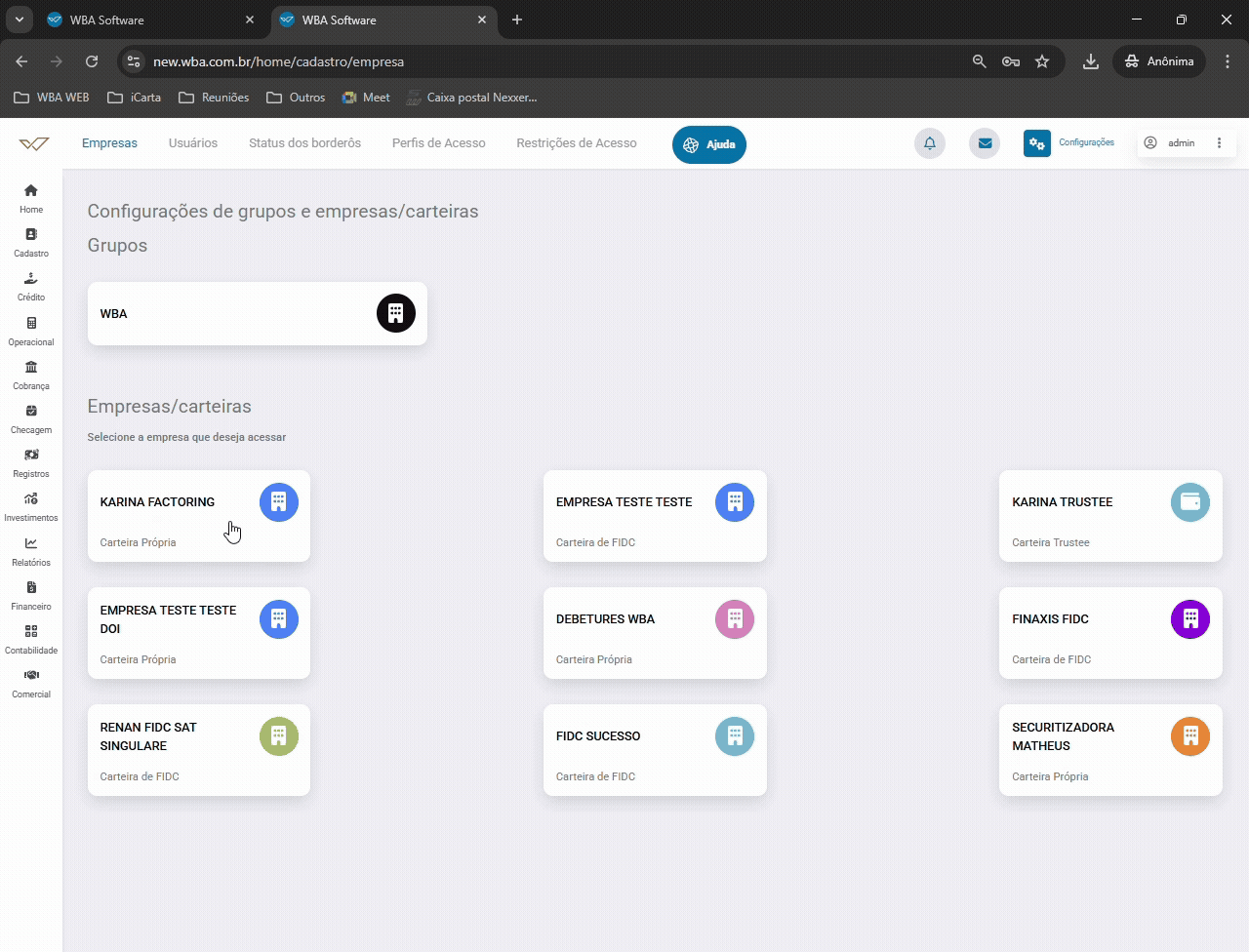Open the saved passwords key icon

coord(1011,61)
